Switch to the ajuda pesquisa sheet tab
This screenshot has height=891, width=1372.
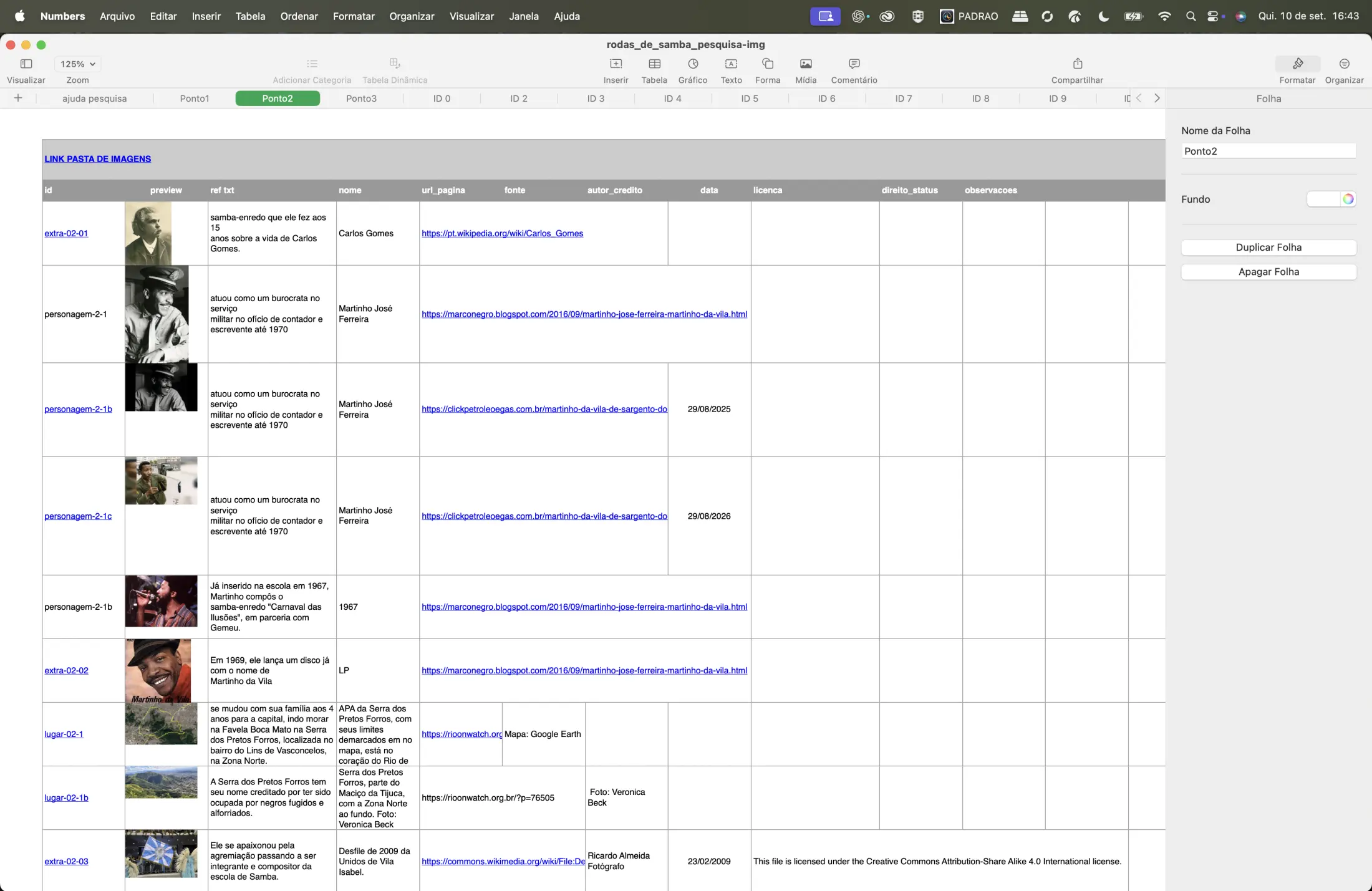coord(95,99)
